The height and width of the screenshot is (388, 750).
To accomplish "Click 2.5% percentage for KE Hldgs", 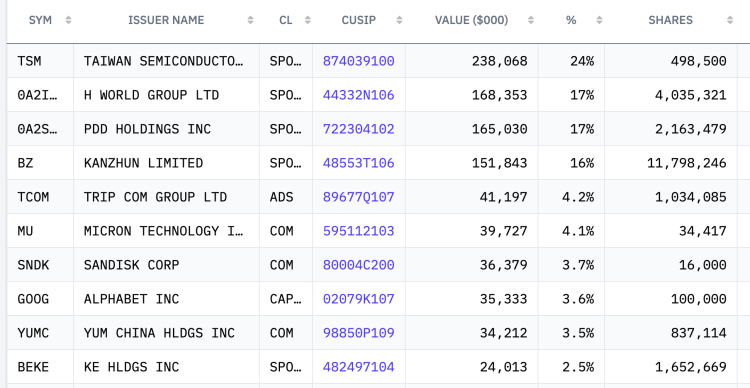I will [x=578, y=367].
